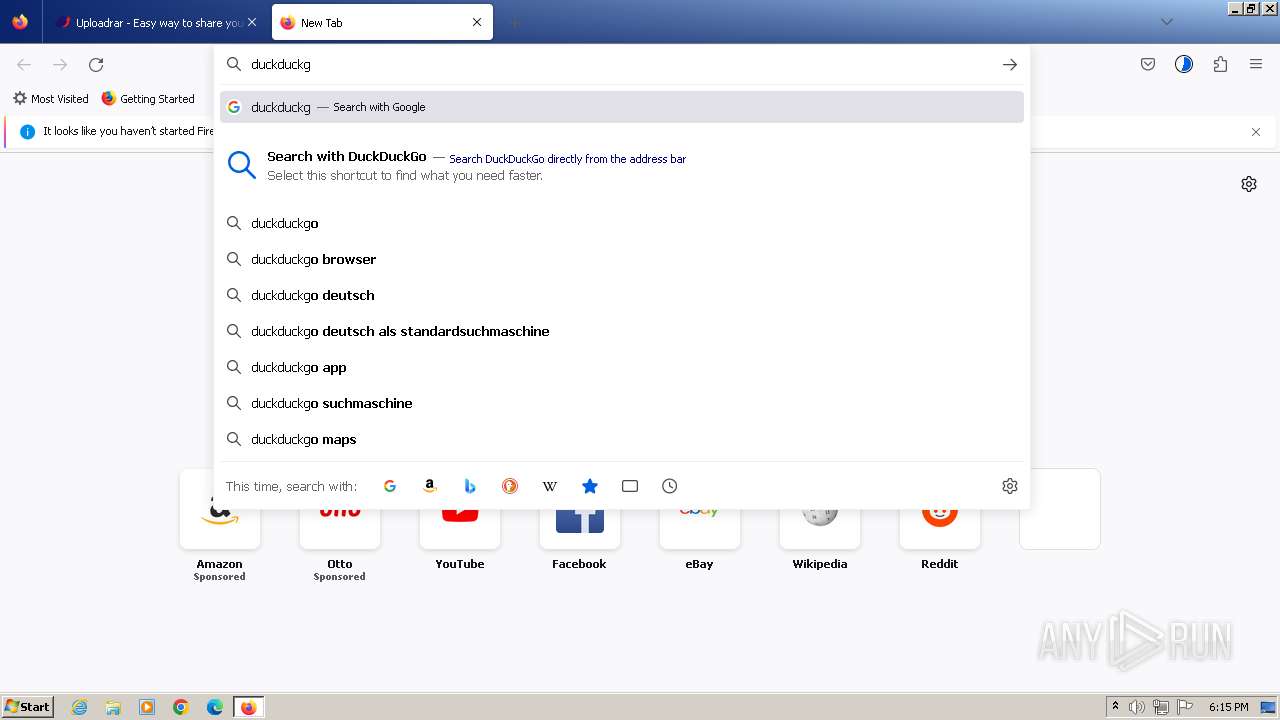The height and width of the screenshot is (720, 1280).
Task: Open Extensions puzzle icon
Action: (1220, 65)
